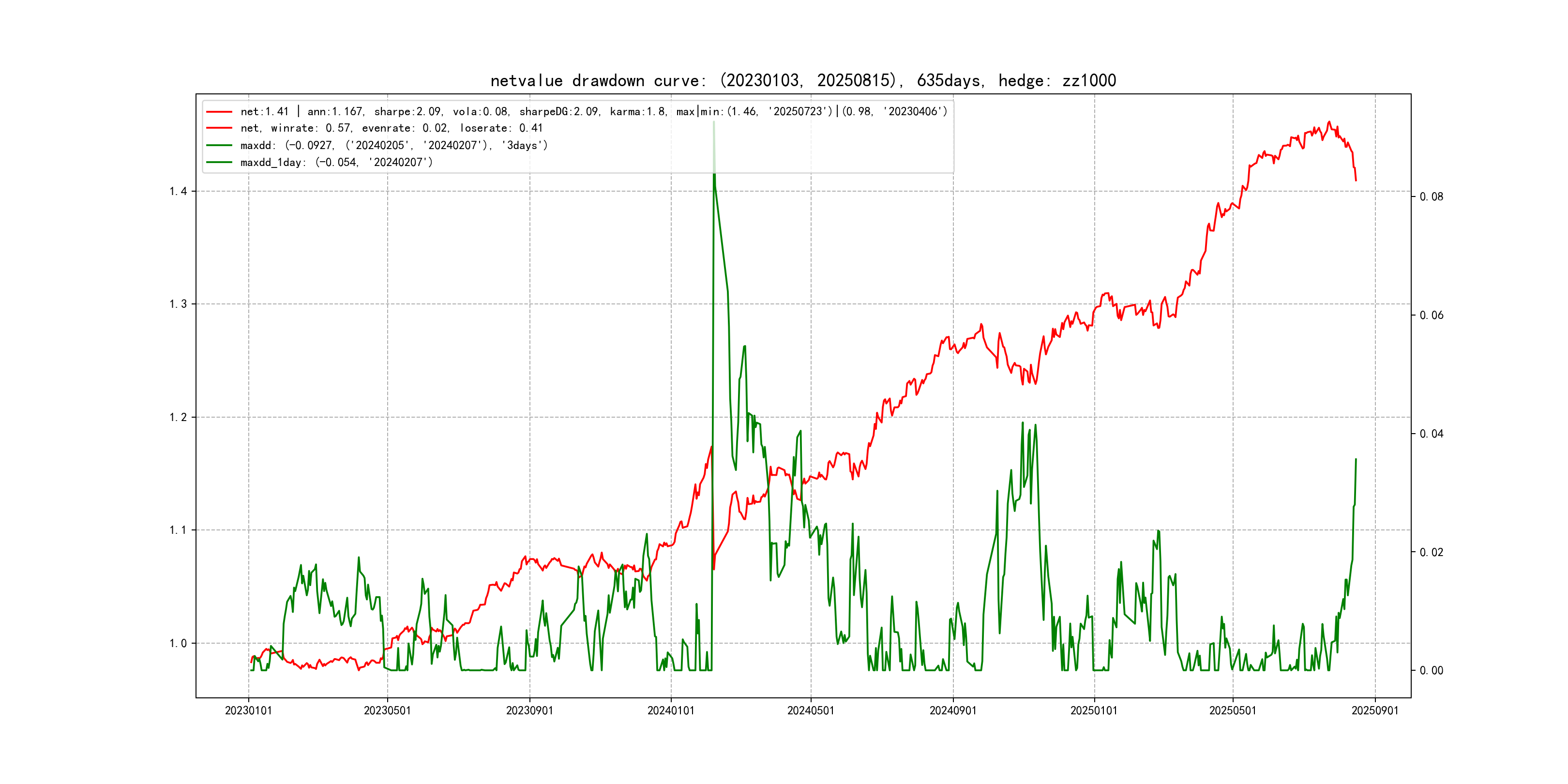
Task: Click x-axis date label 20250901
Action: coord(1375,711)
